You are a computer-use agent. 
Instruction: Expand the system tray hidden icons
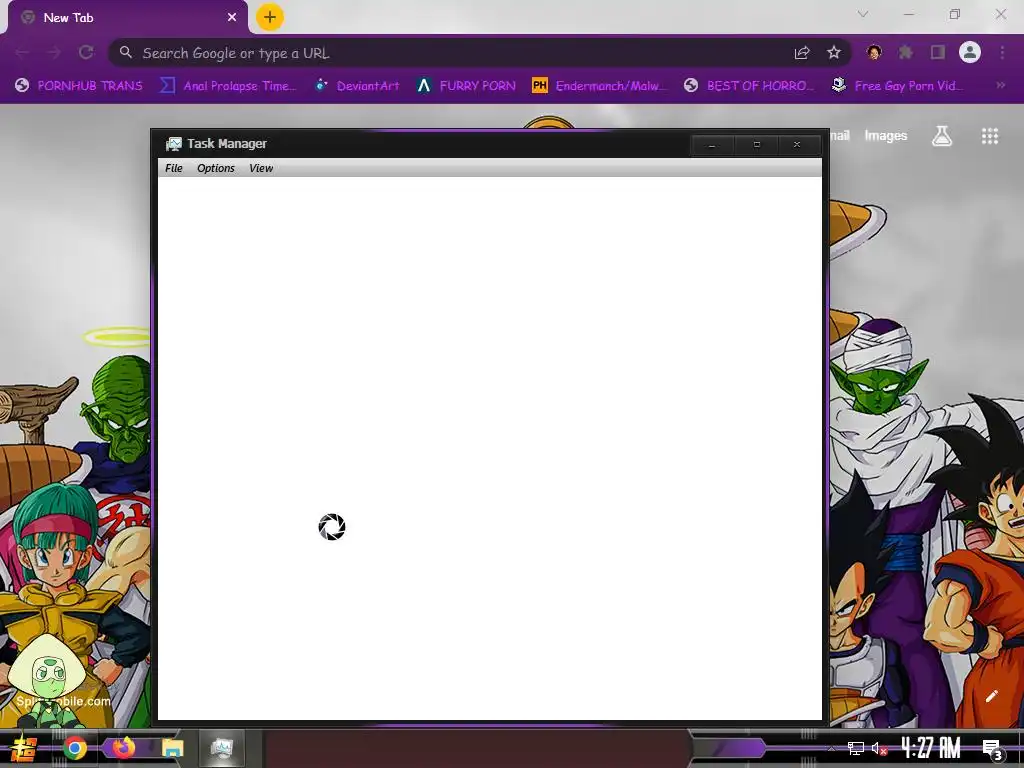point(831,748)
